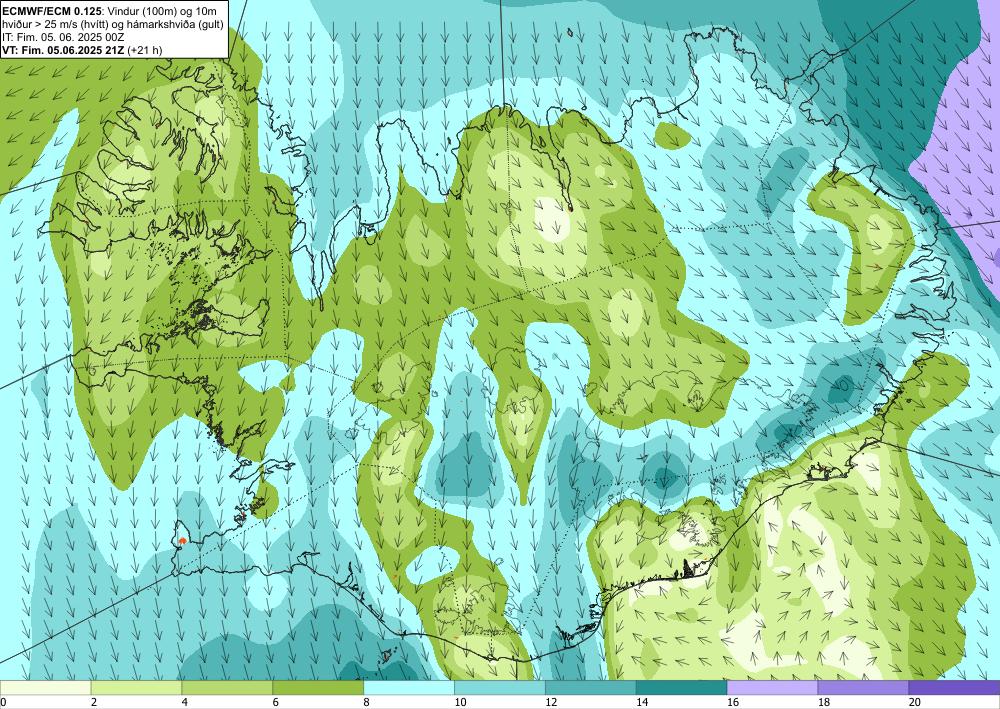Click the legend scale label '4'
The width and height of the screenshot is (1000, 709).
coord(185,702)
